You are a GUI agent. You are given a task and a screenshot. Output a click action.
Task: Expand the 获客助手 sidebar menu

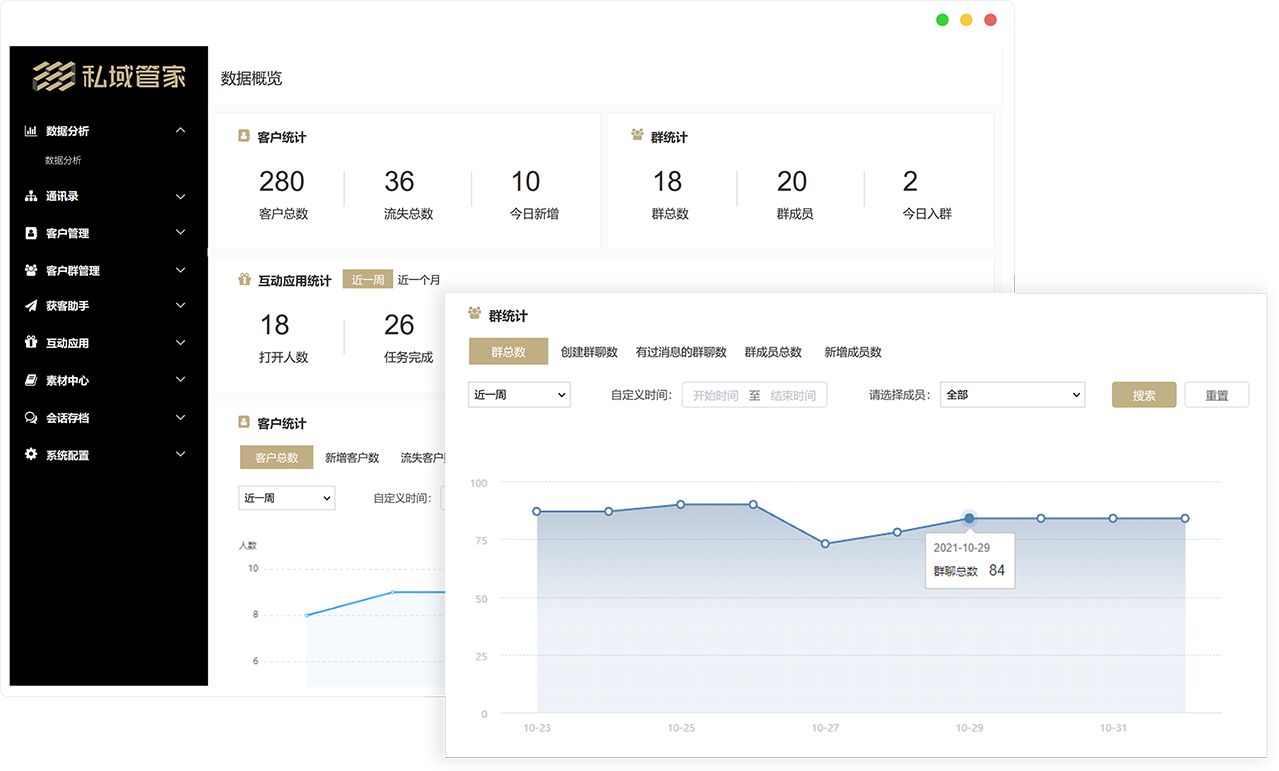point(180,306)
